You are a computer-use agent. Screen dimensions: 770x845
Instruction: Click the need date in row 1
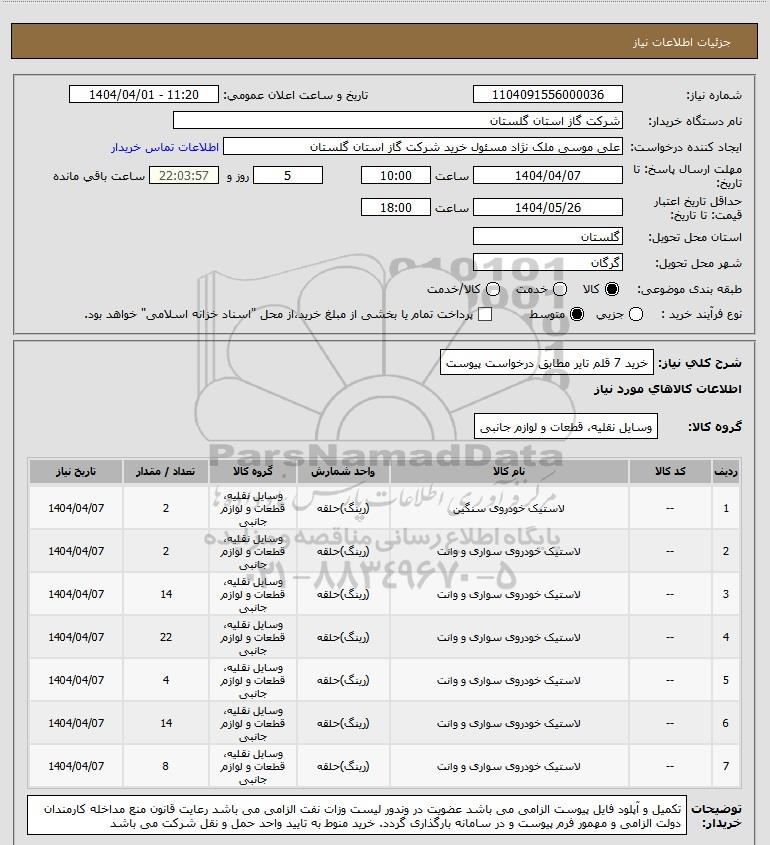tap(76, 508)
